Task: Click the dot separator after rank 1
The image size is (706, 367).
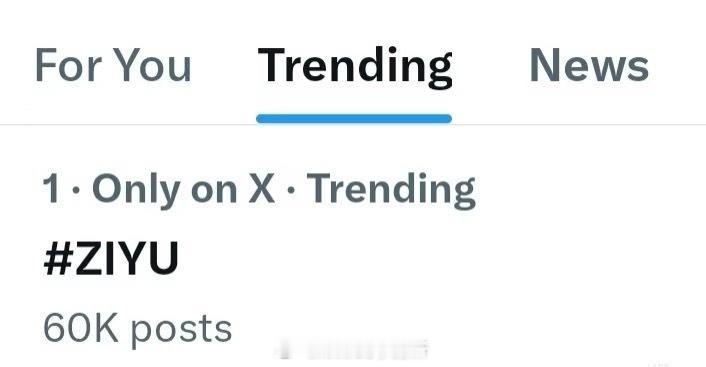Action: pos(76,190)
